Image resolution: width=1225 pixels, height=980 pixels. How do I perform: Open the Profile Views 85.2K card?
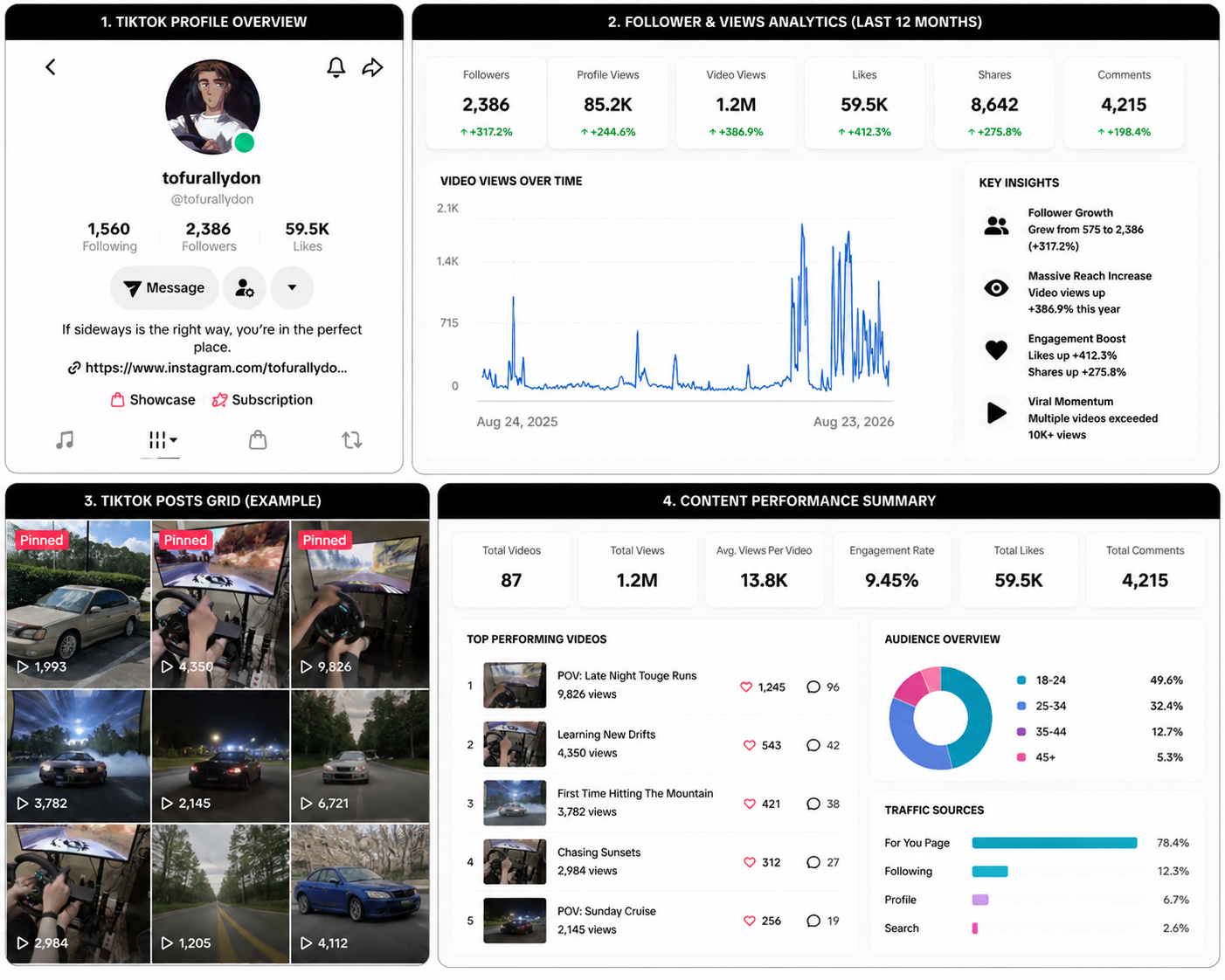(608, 103)
